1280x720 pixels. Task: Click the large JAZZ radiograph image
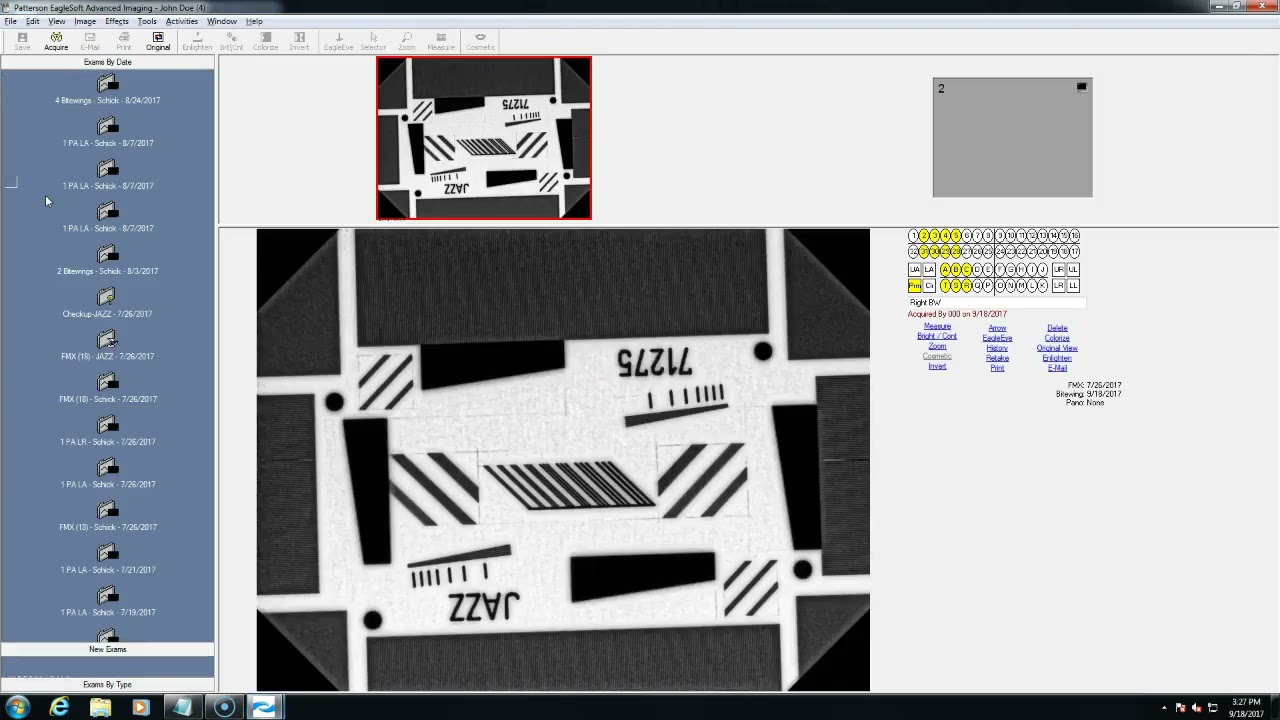pos(563,460)
